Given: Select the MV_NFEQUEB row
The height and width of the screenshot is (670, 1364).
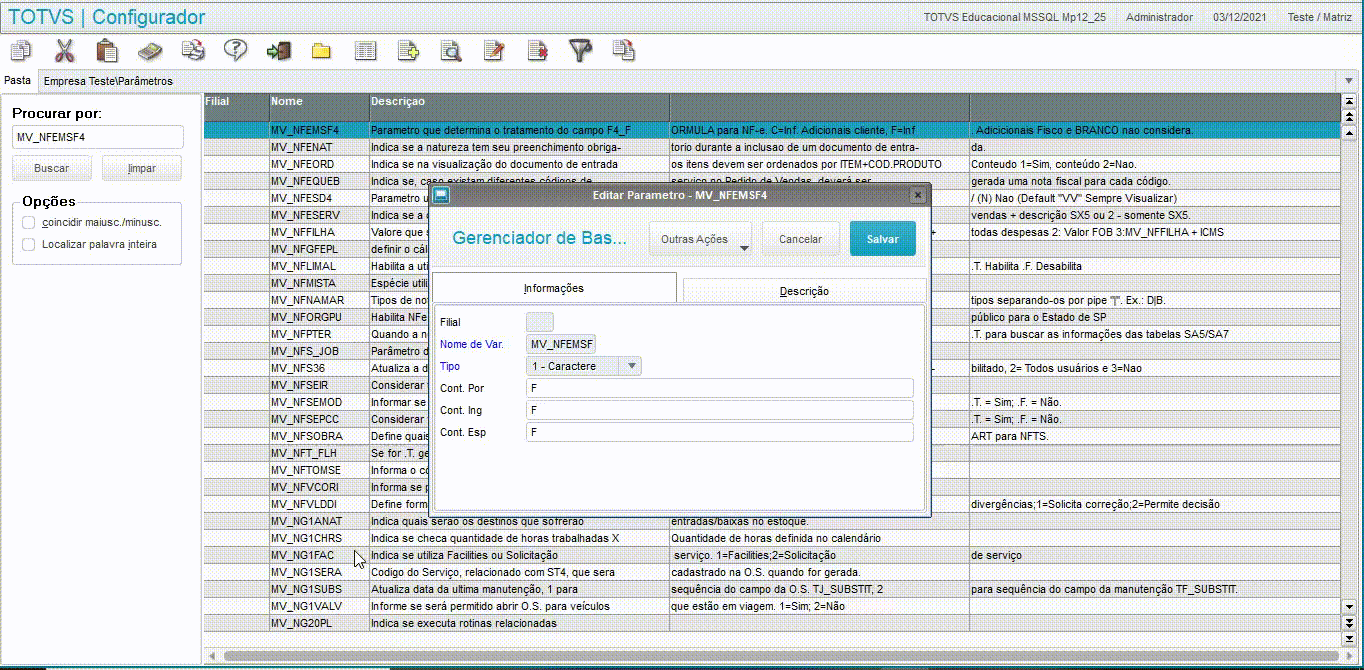Looking at the screenshot, I should click(771, 181).
